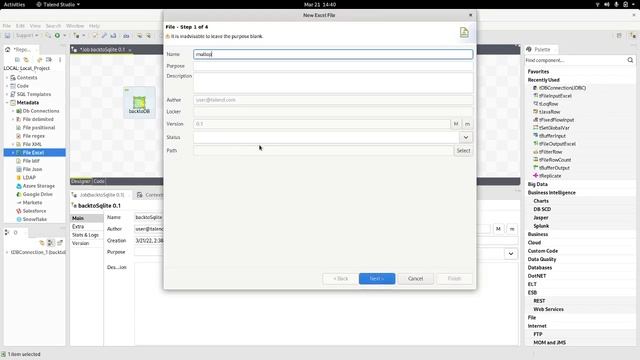Open Talend Studio application menu
Screen dimensions: 640x360
click(58, 4)
